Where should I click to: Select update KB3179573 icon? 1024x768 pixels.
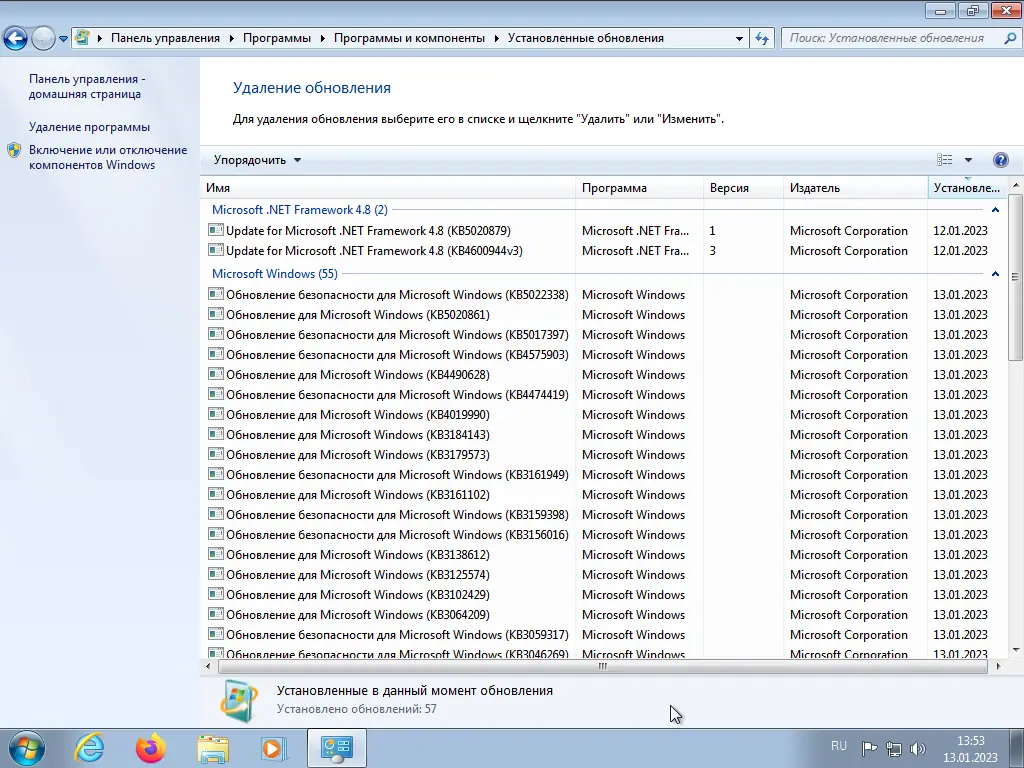(216, 454)
